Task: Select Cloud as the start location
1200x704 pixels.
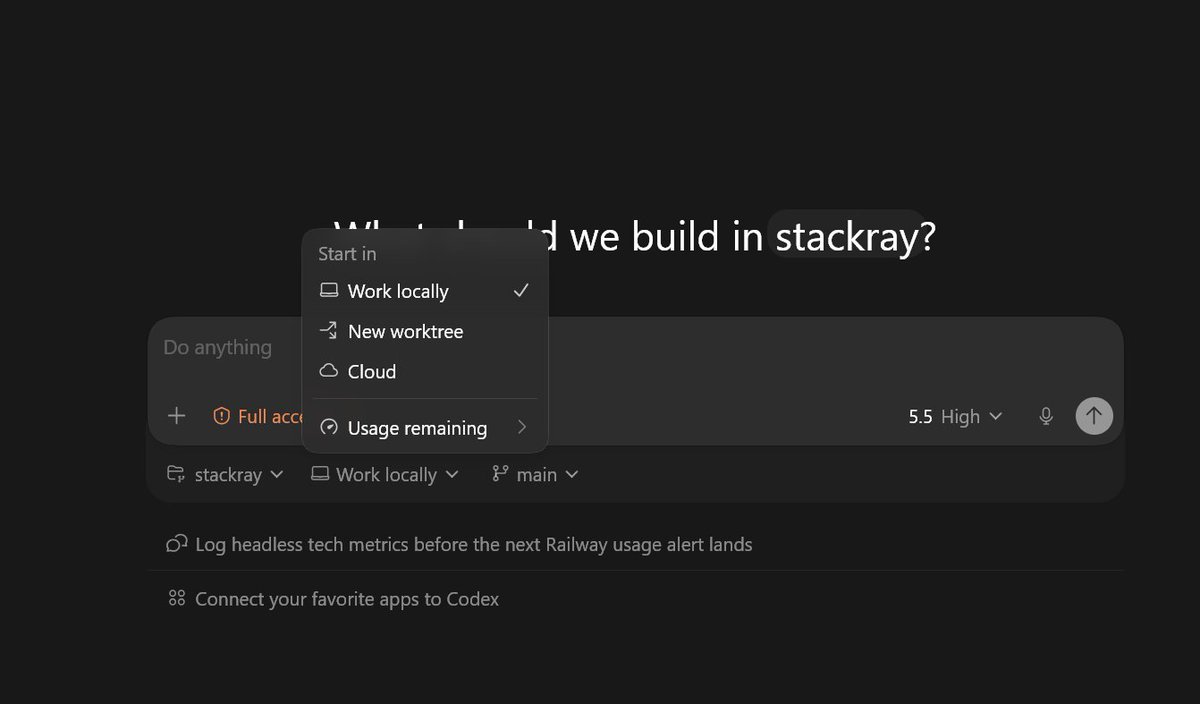Action: tap(425, 371)
